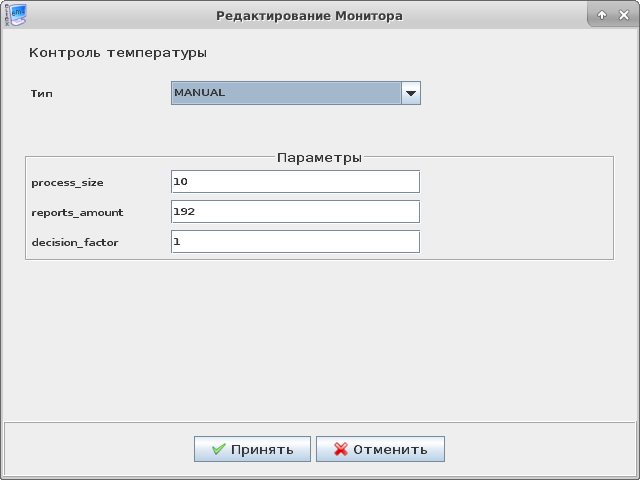Viewport: 640px width, 480px height.
Task: Click the process_size label
Action: tap(67, 182)
